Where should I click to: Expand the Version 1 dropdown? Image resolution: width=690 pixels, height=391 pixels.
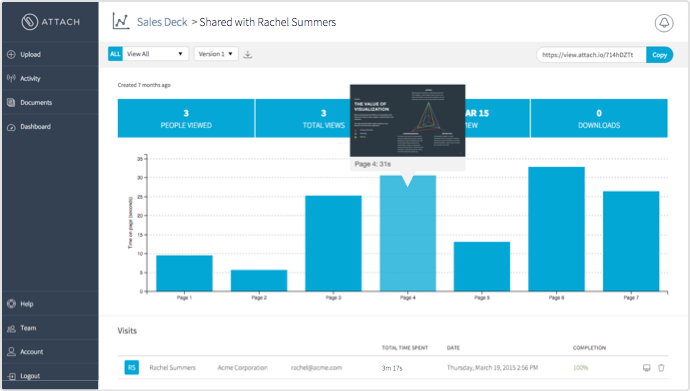(216, 54)
